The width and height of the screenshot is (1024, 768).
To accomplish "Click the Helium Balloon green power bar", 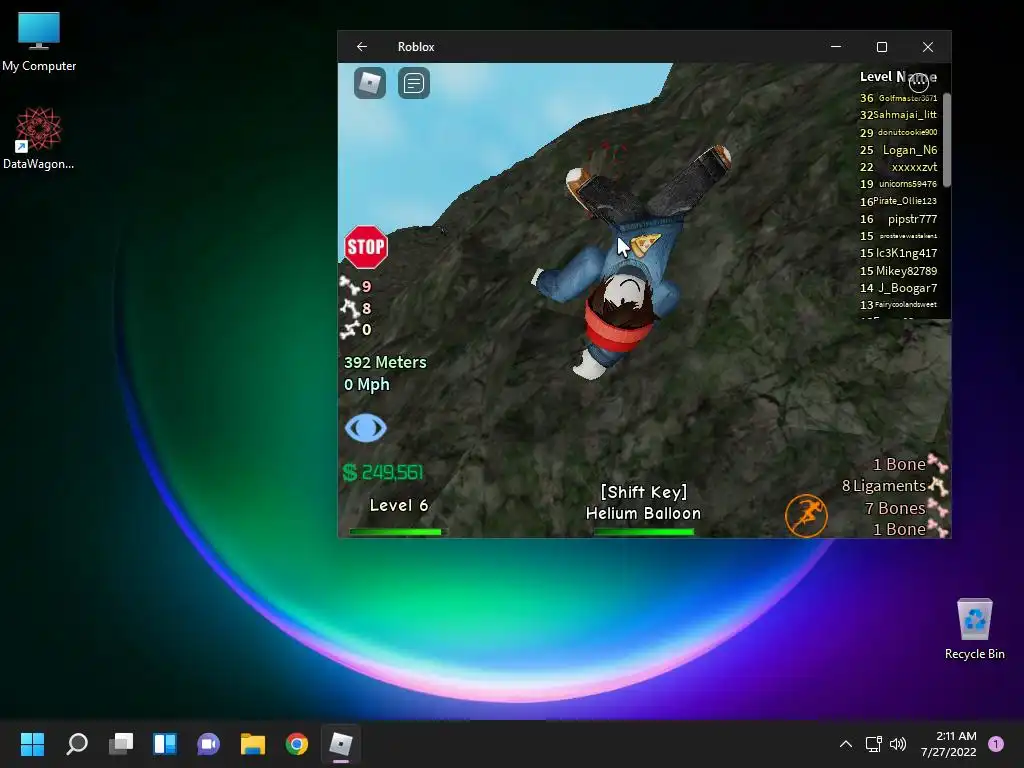I will click(x=644, y=532).
